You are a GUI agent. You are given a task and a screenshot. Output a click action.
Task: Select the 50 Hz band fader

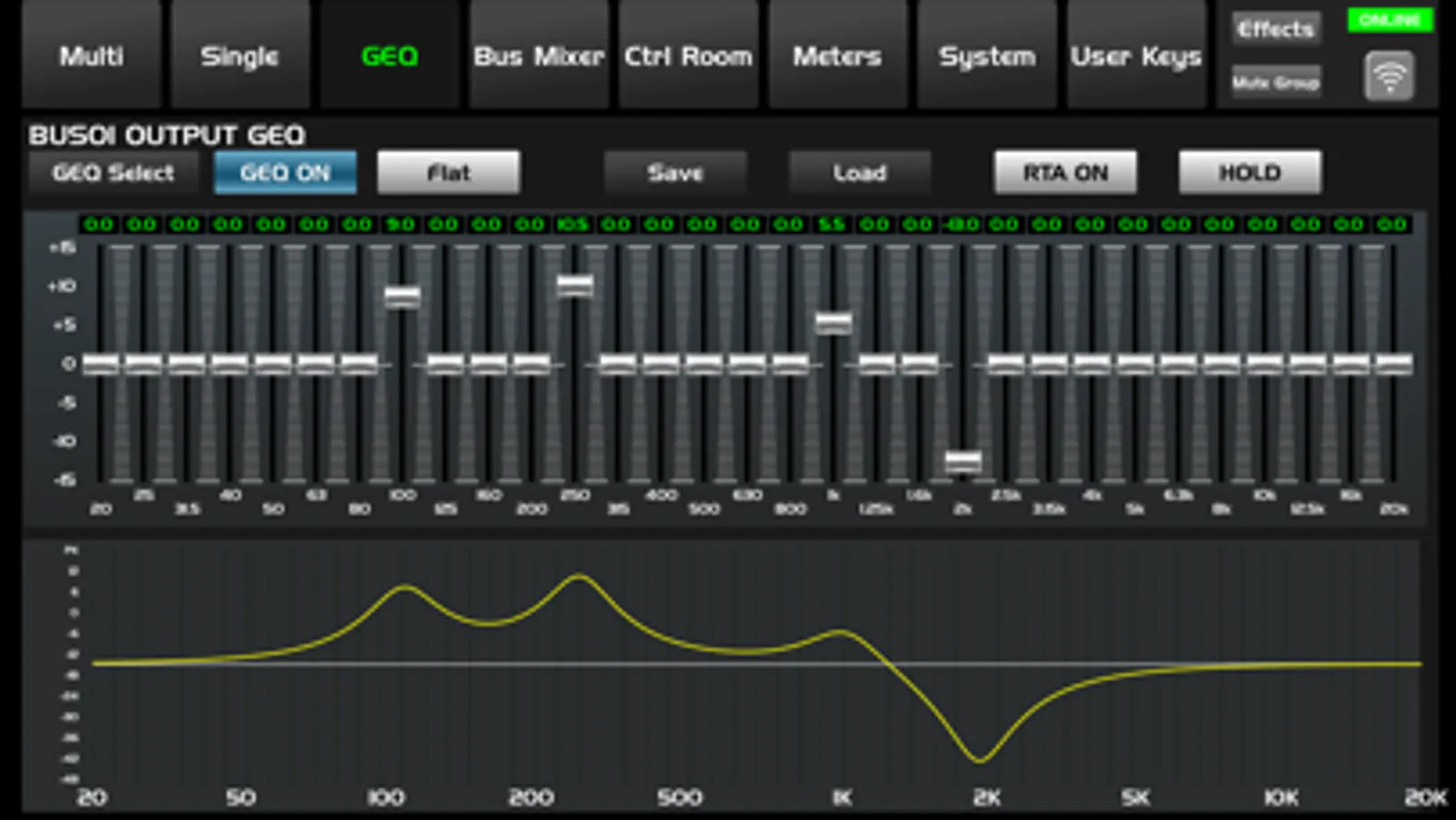point(272,364)
